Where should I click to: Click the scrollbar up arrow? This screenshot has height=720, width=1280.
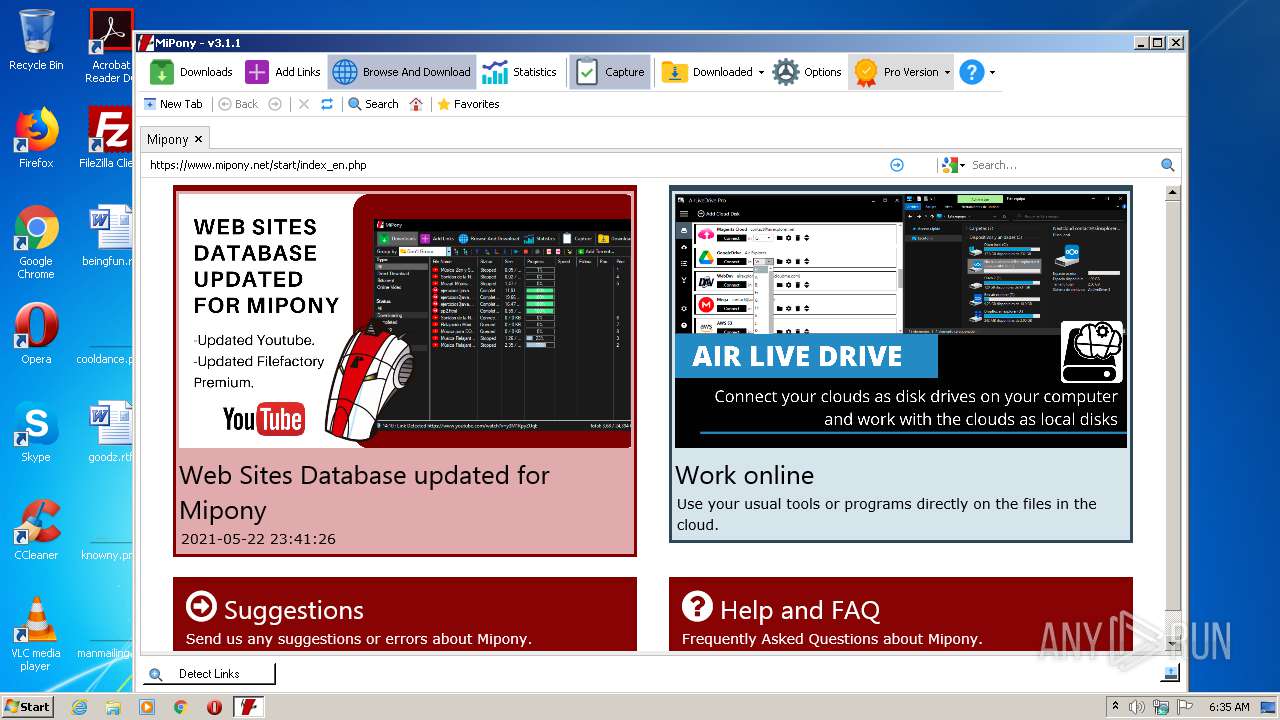point(1173,193)
